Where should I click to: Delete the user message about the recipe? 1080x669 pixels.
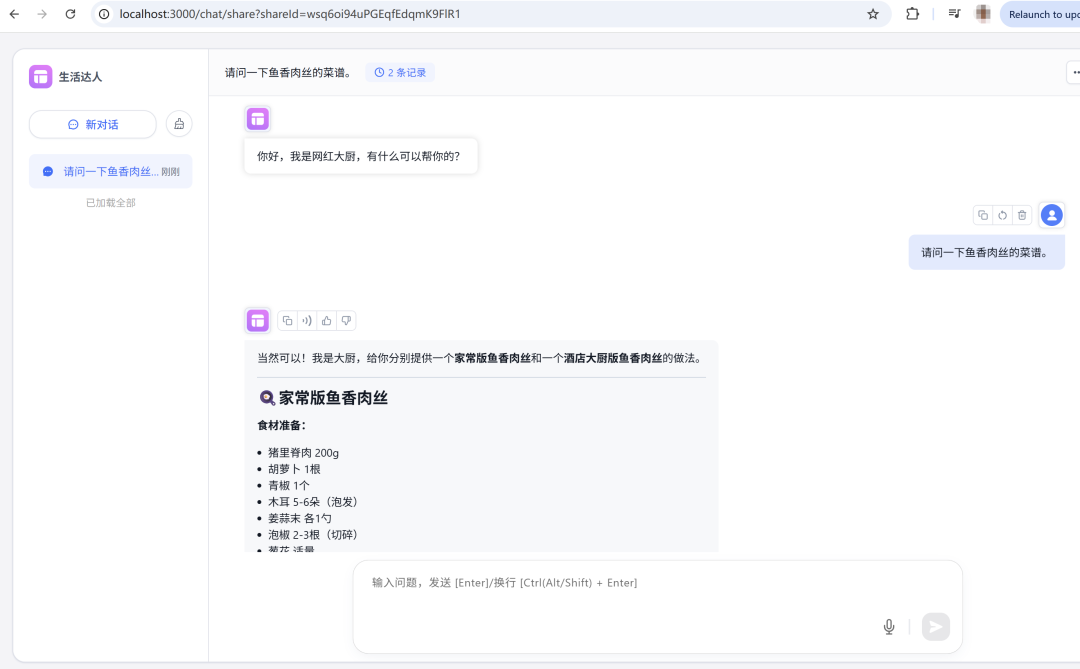1021,215
